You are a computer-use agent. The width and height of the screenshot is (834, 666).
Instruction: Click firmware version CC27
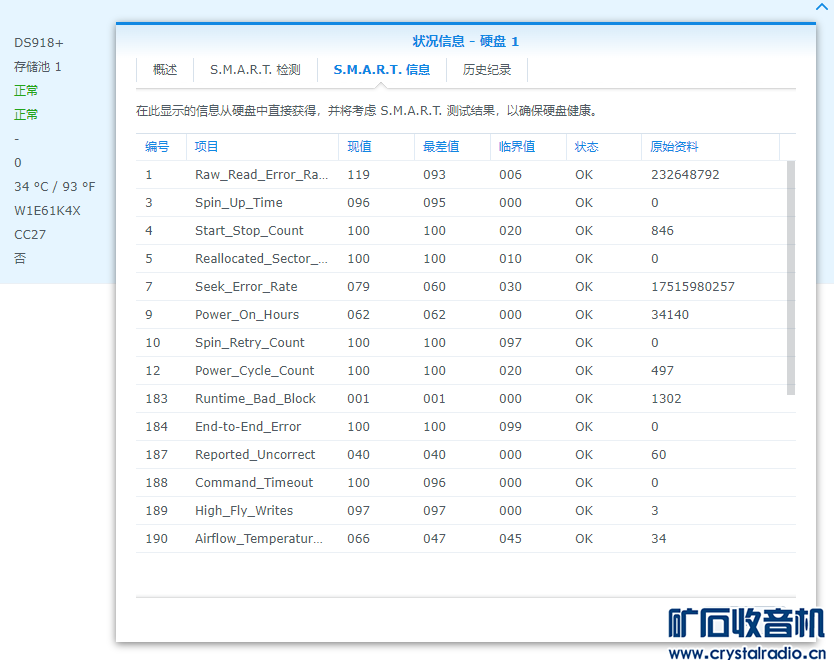[30, 235]
